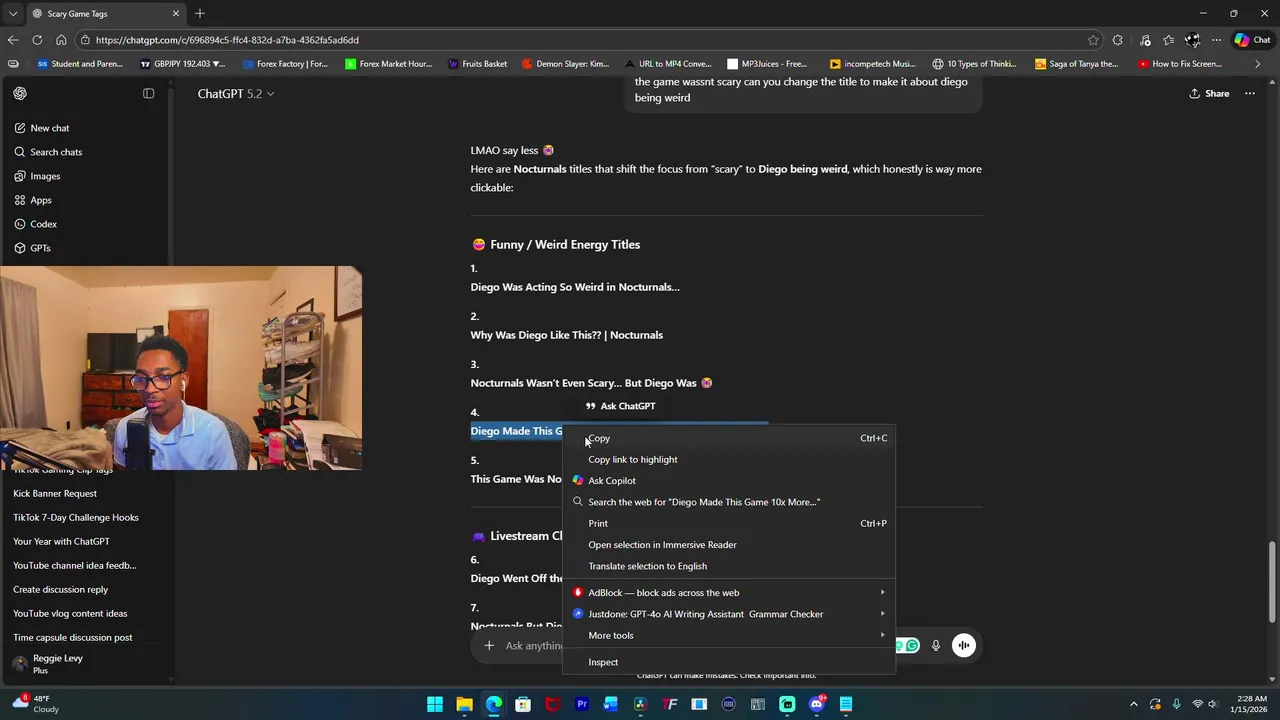Open Copilot Chat button in toolbar
This screenshot has width=1280, height=720.
[1253, 40]
